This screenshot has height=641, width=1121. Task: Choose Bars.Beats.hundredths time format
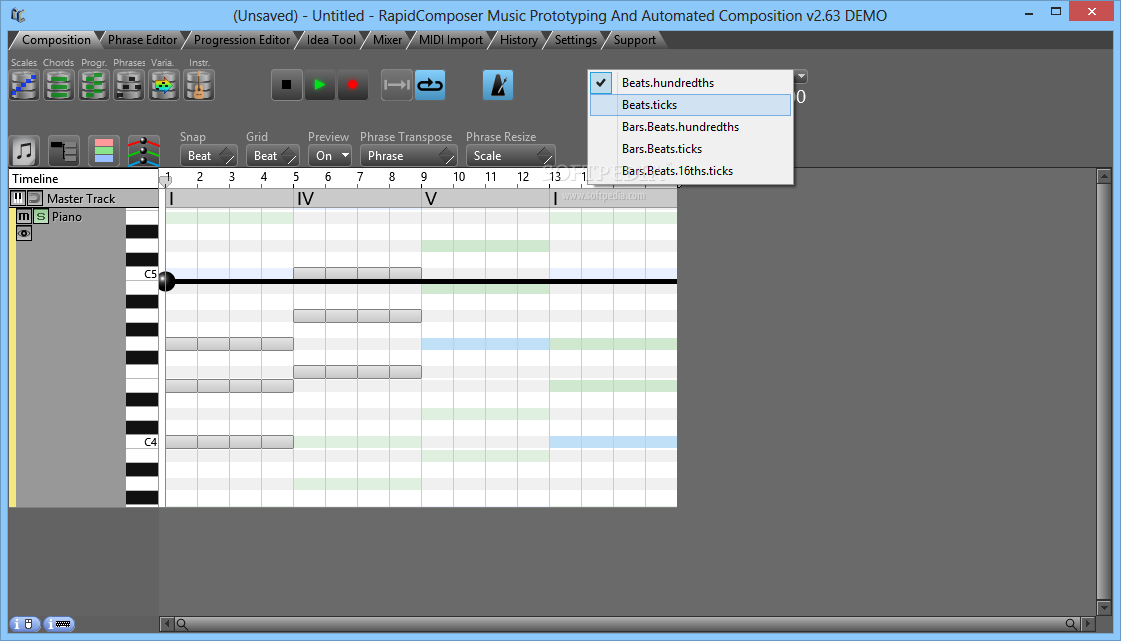(x=691, y=127)
